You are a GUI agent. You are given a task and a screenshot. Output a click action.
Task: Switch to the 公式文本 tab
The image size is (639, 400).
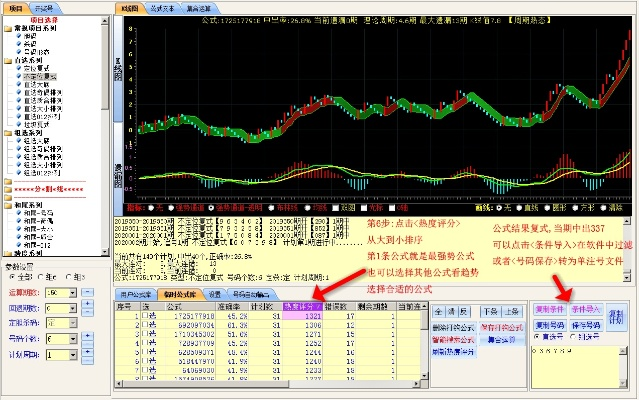pos(163,6)
